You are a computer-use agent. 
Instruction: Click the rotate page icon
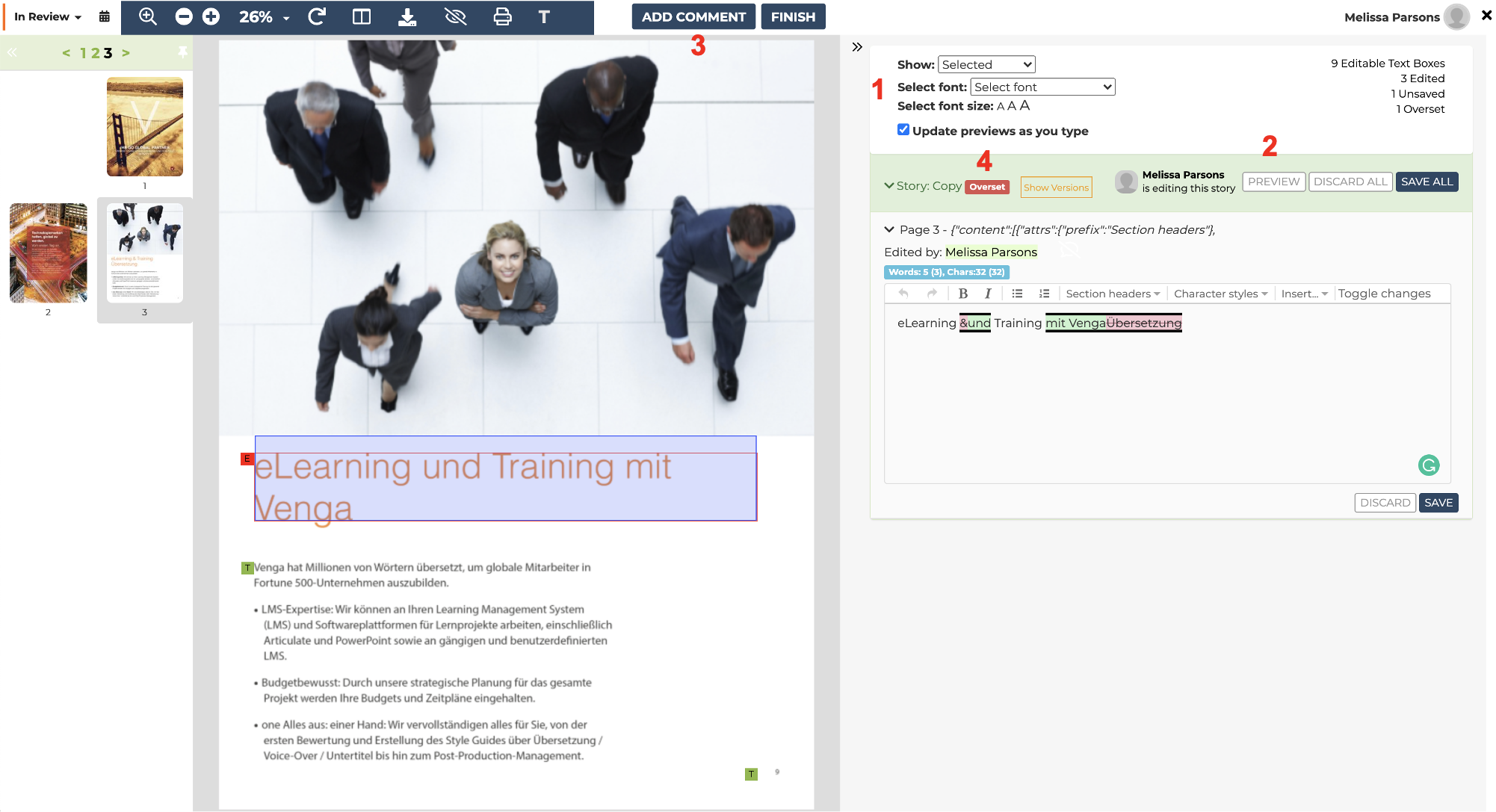pyautogui.click(x=317, y=16)
